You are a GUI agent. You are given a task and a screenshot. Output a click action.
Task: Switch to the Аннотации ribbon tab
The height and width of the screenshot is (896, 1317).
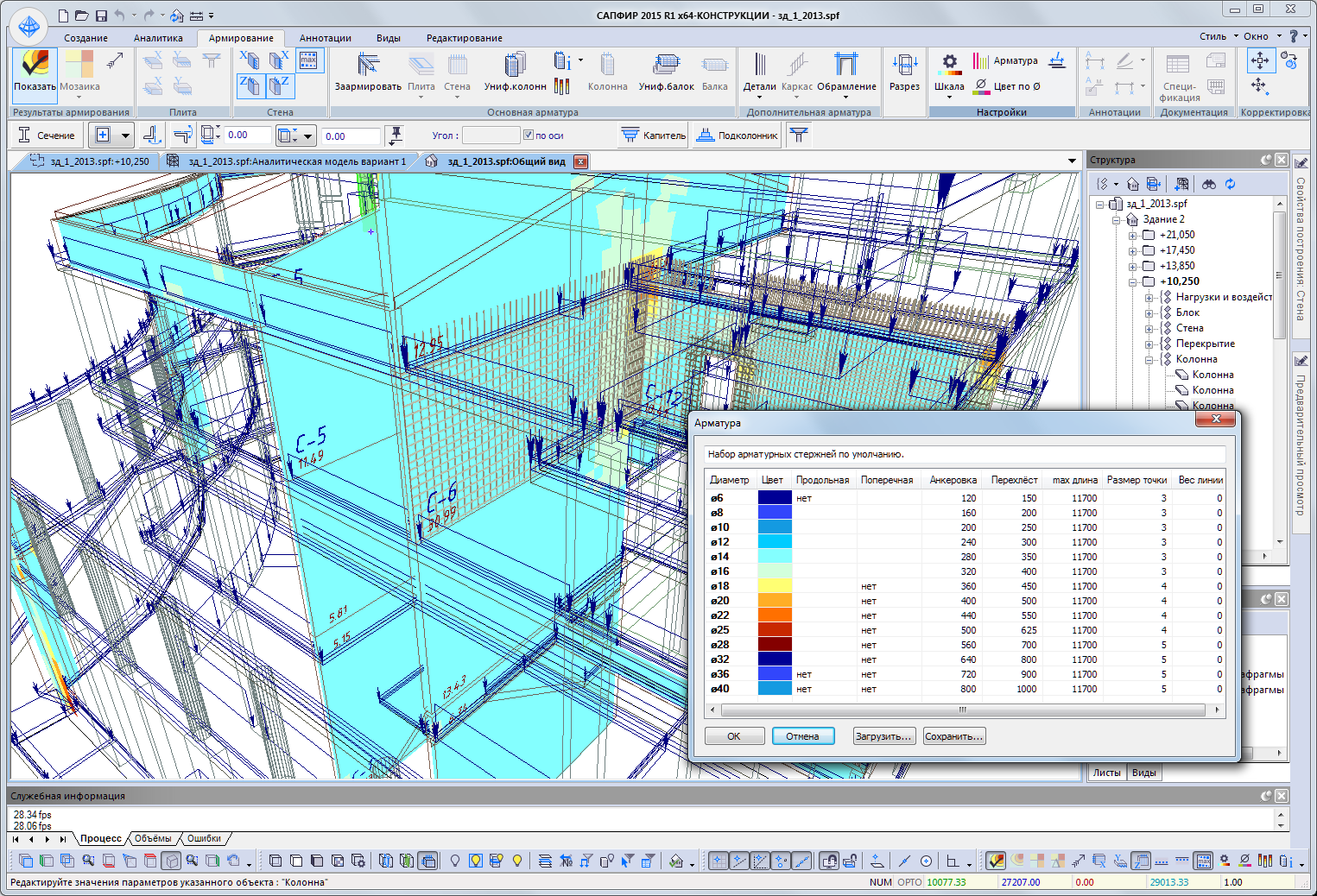pos(325,38)
